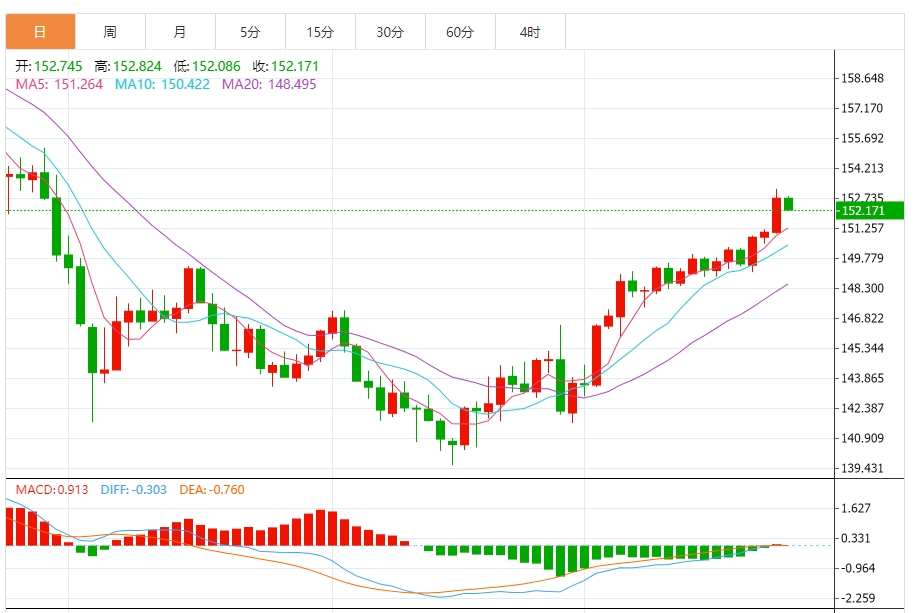Click the 145.344 price axis label
The image size is (920, 613).
coord(862,348)
